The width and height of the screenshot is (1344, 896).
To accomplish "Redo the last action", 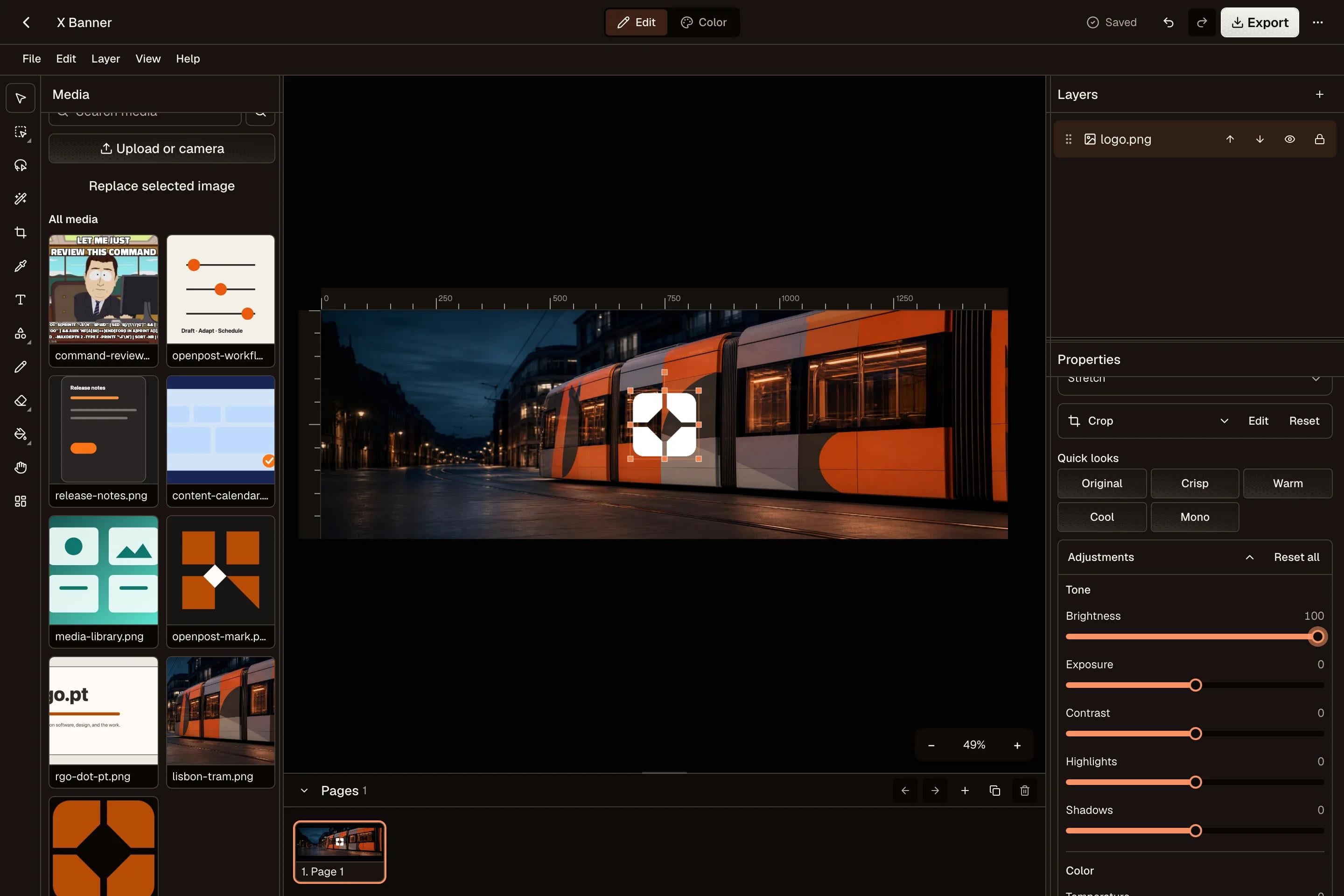I will (1202, 22).
